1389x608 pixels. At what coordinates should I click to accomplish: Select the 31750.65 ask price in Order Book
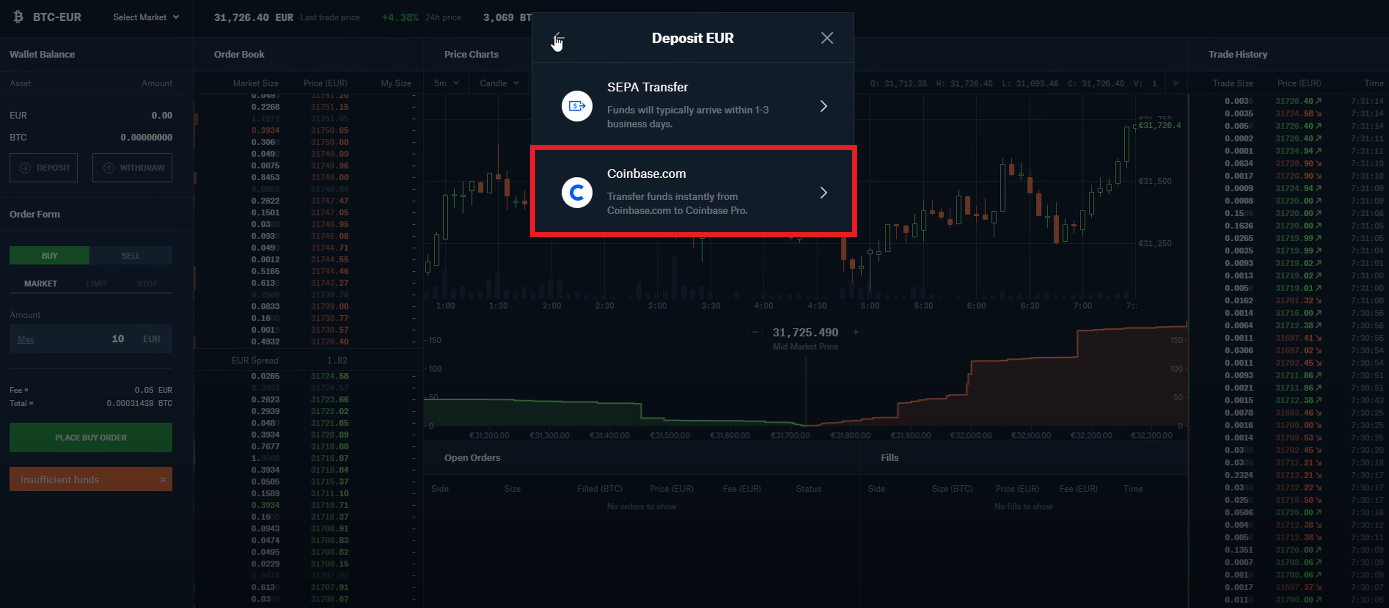coord(329,131)
